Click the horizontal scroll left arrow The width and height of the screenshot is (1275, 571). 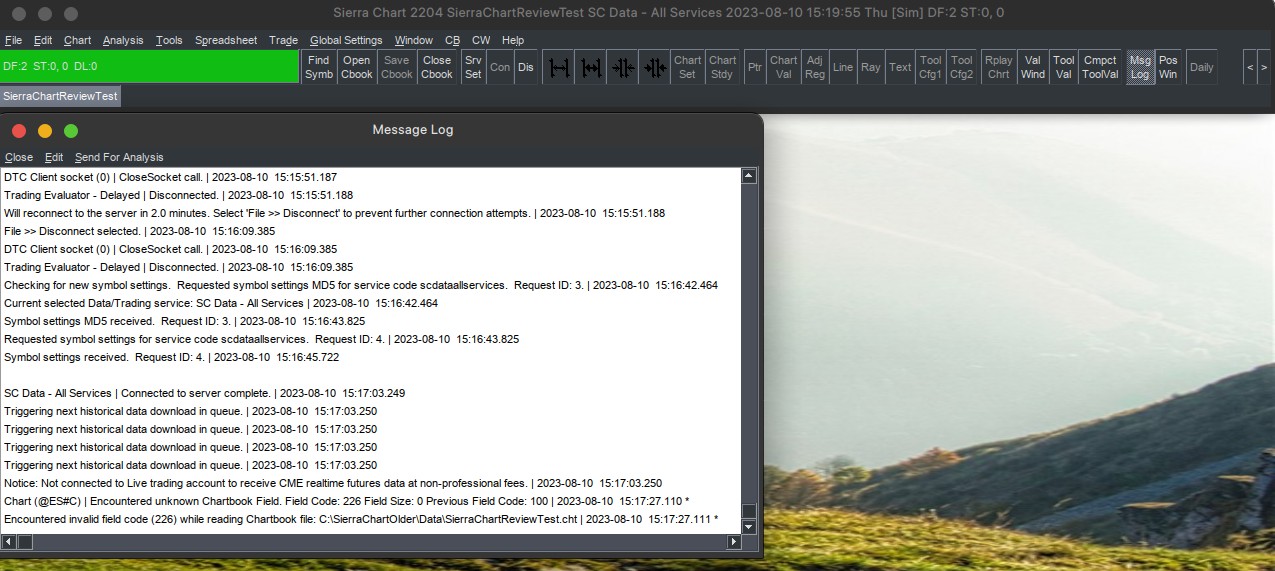pos(10,542)
